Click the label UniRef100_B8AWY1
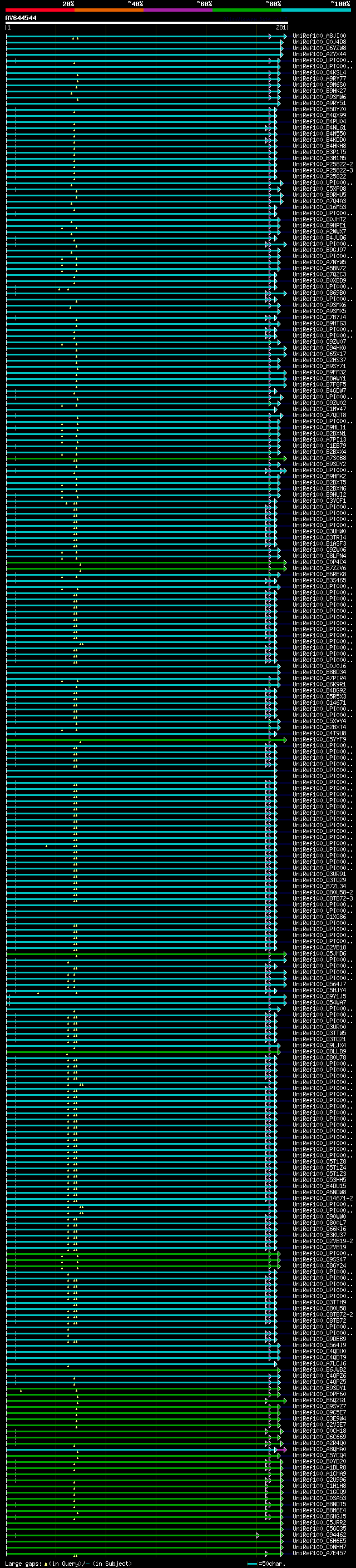The height and width of the screenshot is (1568, 356). [319, 379]
